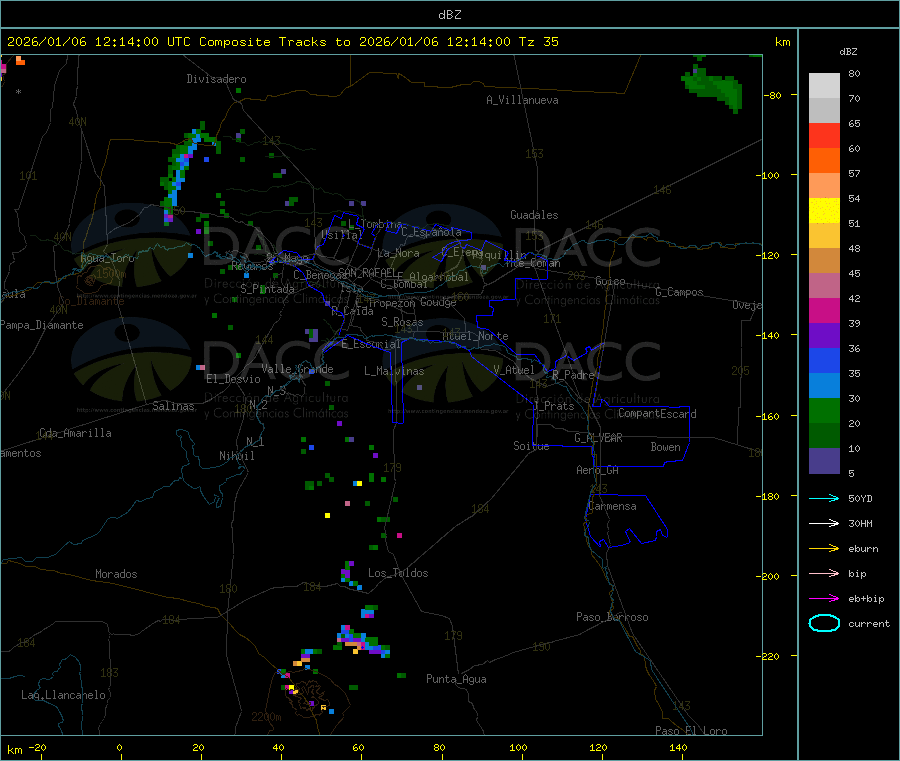
Task: Click the A_Villanueva map label
Action: [522, 100]
